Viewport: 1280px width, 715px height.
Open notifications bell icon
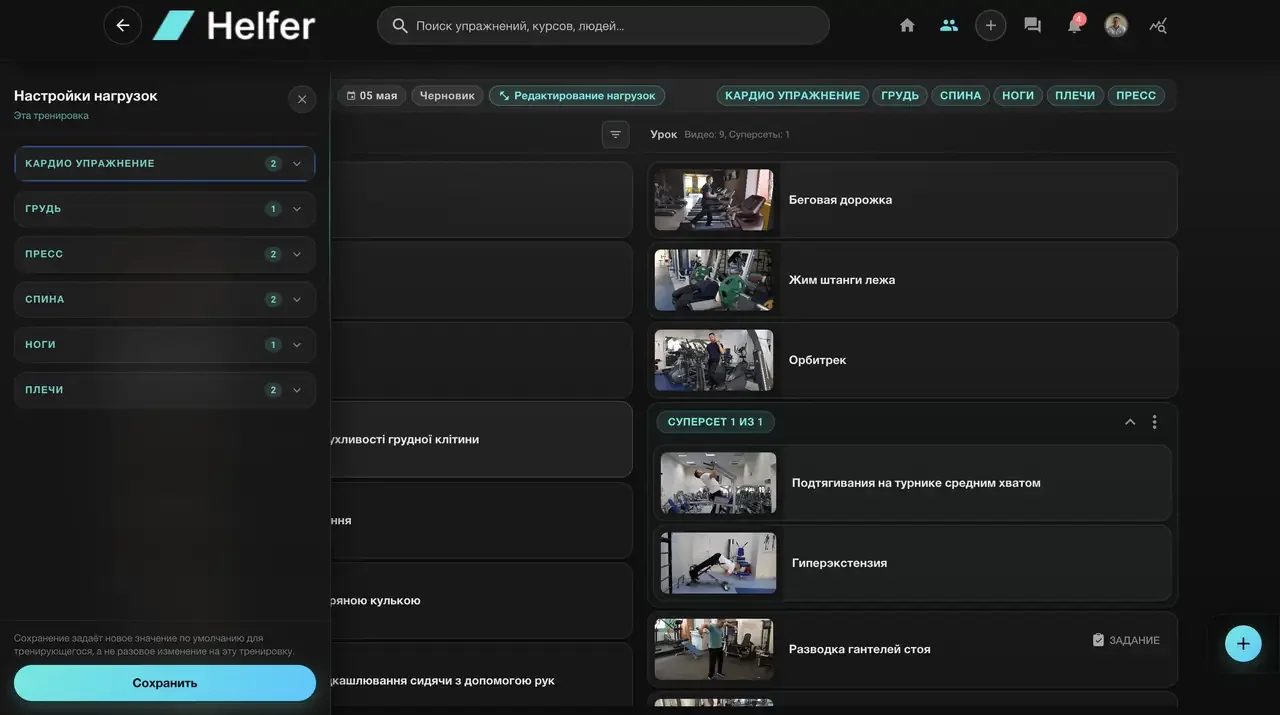(1074, 26)
